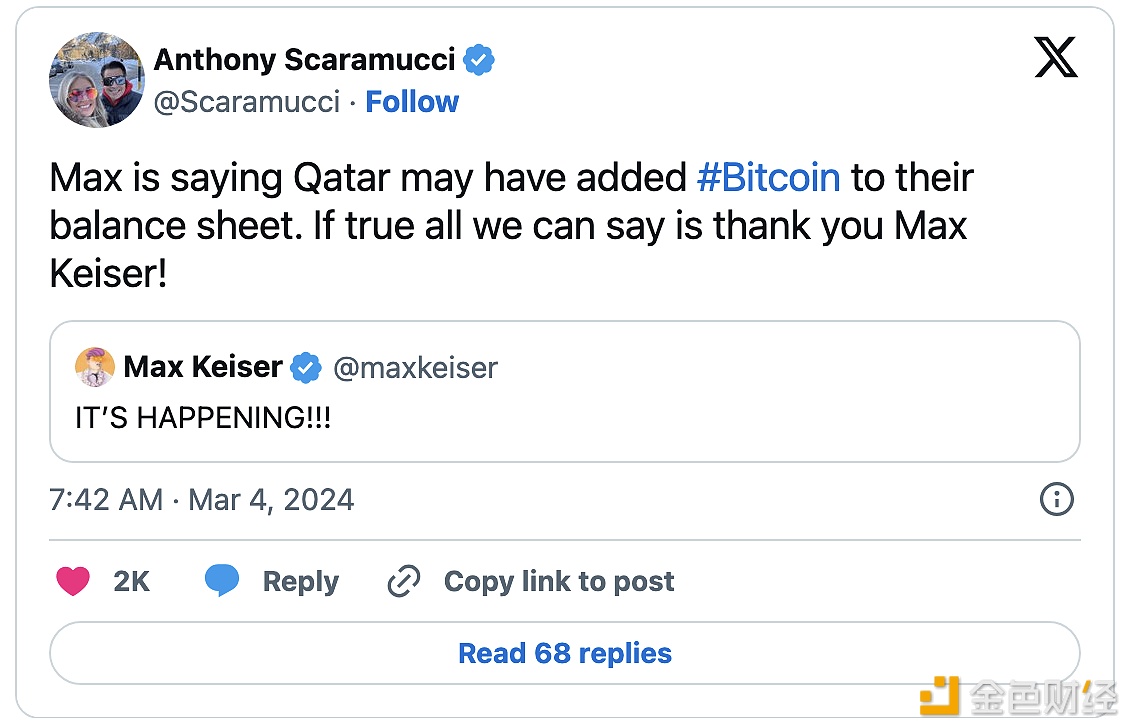Image resolution: width=1130 pixels, height=728 pixels.
Task: Click the chain link copy icon
Action: click(403, 581)
